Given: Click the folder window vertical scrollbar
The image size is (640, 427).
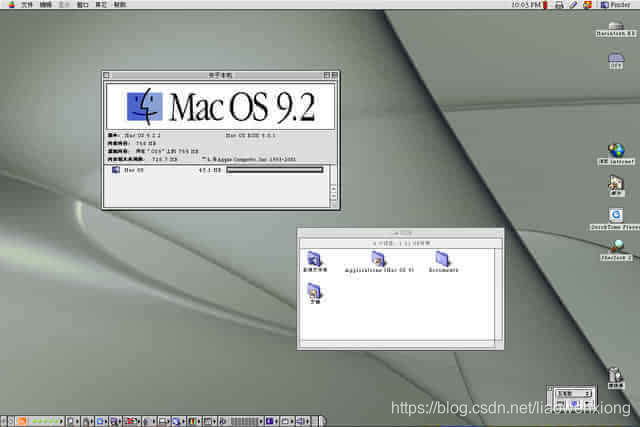Looking at the screenshot, I should coord(498,294).
